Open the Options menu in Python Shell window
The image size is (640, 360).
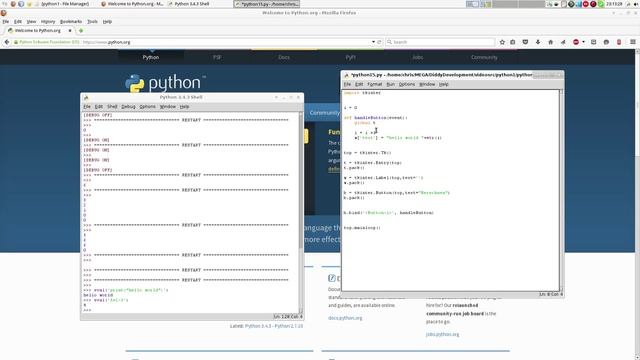pyautogui.click(x=147, y=107)
